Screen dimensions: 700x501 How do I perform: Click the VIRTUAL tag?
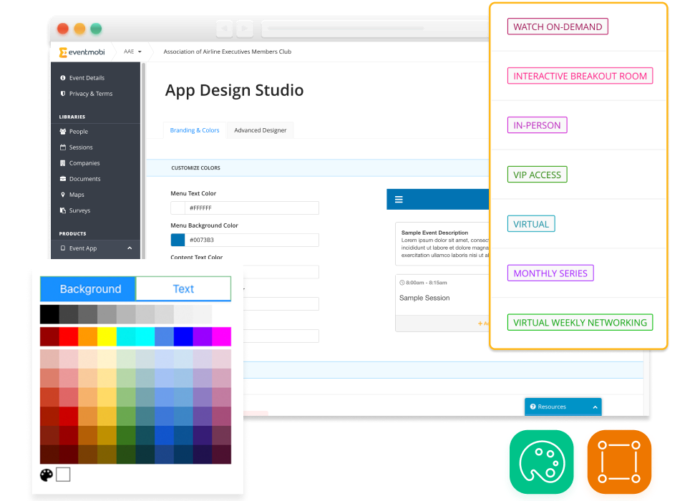[x=531, y=224]
